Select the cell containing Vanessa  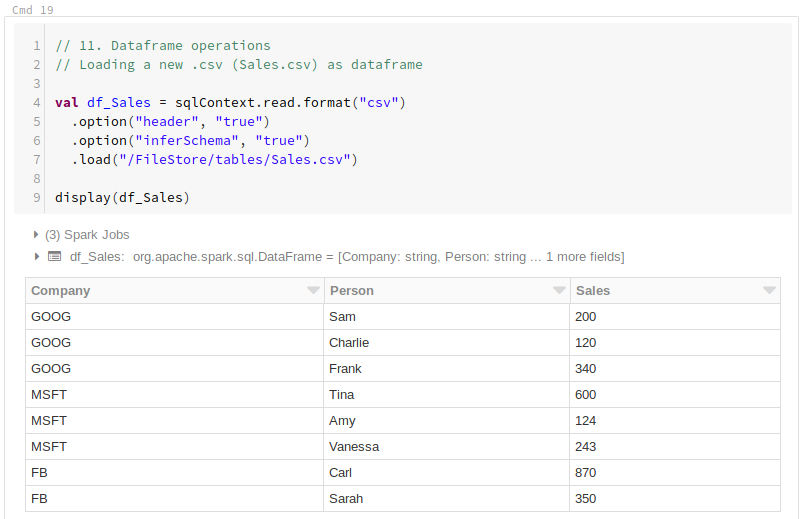pyautogui.click(x=354, y=446)
